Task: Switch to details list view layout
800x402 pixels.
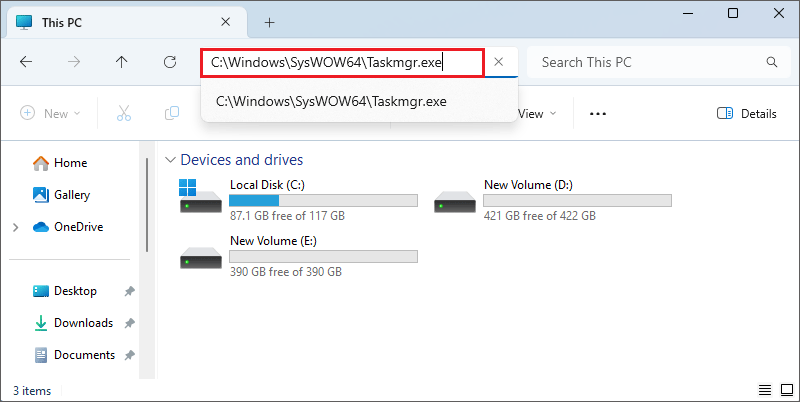Action: (x=765, y=391)
